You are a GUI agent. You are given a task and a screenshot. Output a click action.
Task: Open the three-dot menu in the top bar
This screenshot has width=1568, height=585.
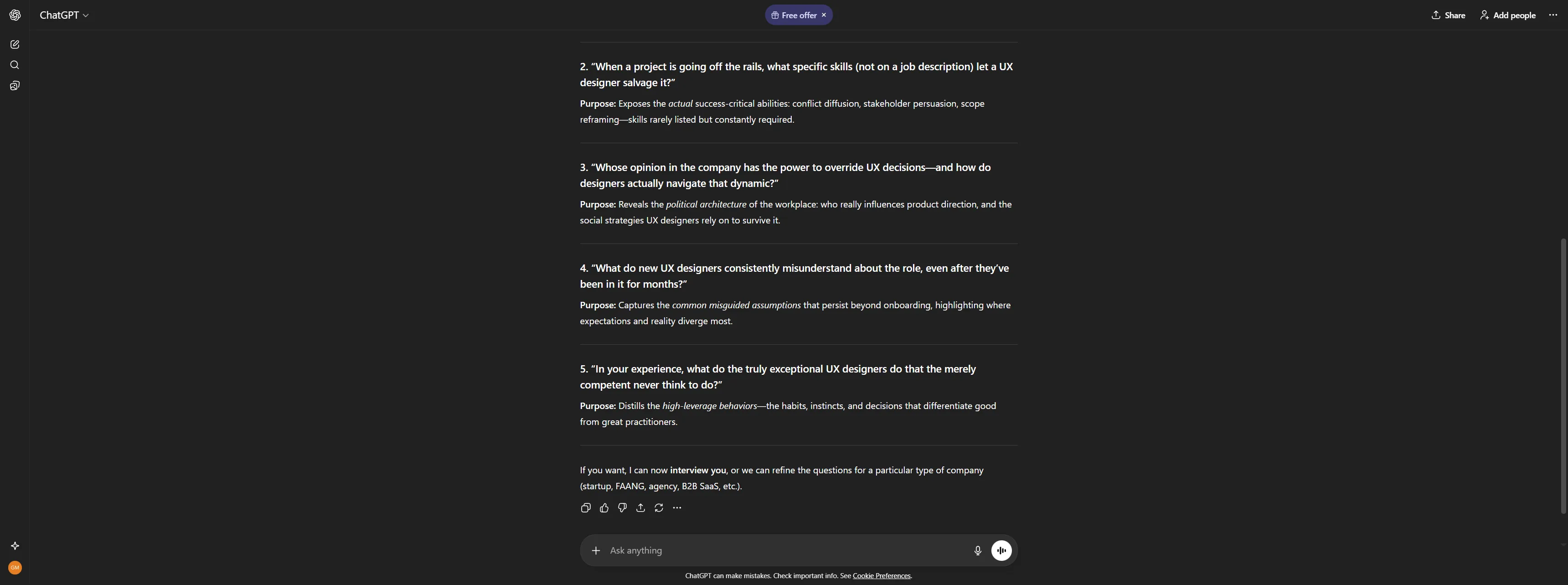tap(1553, 15)
